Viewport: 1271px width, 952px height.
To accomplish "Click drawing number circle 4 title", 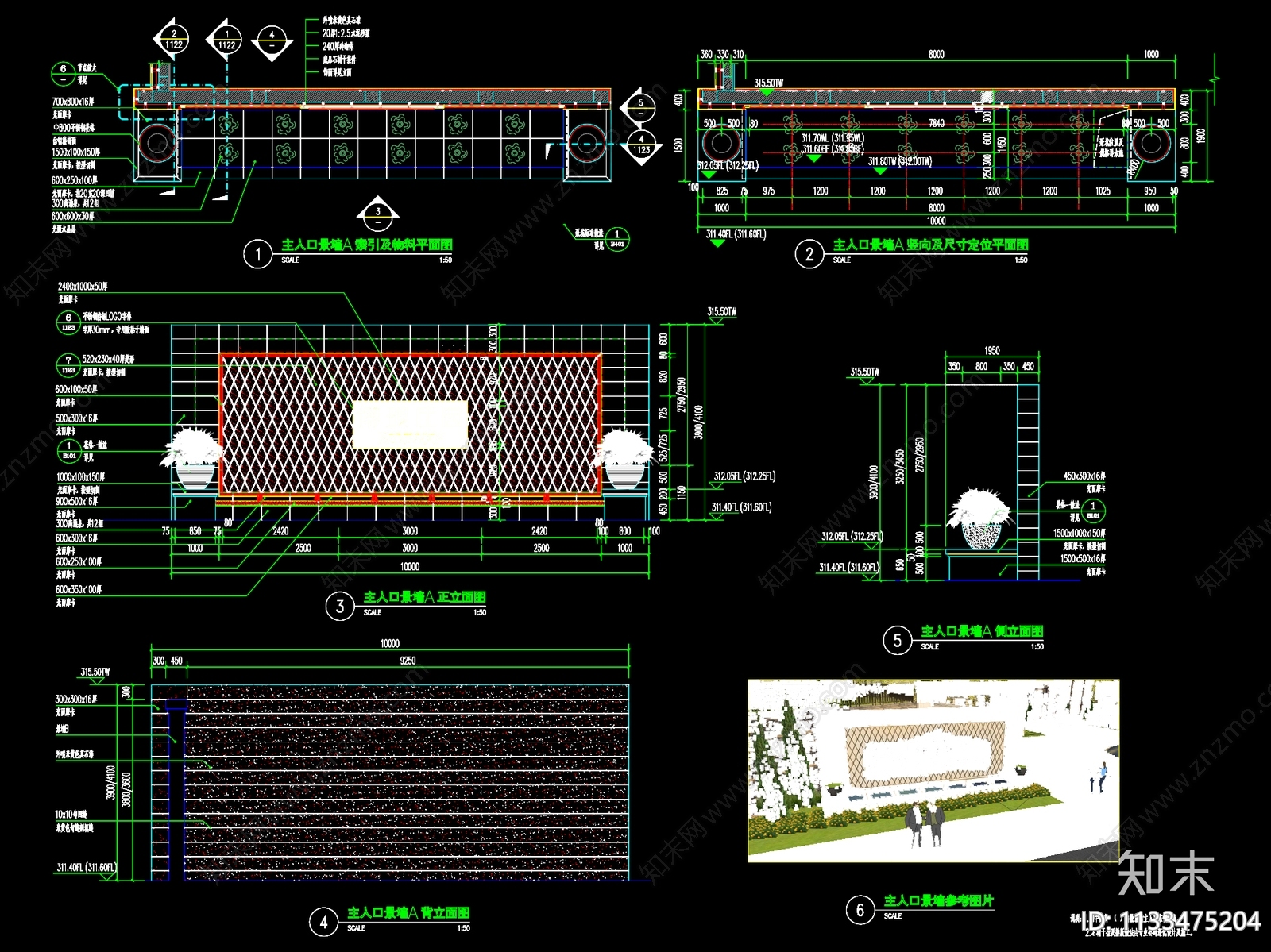I will 323,923.
